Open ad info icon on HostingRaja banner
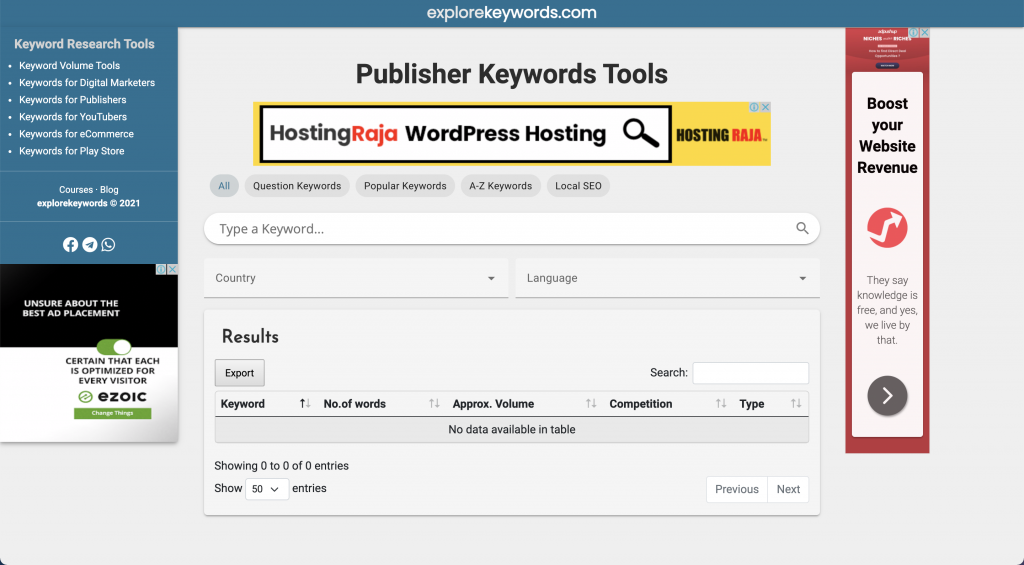 click(x=754, y=107)
